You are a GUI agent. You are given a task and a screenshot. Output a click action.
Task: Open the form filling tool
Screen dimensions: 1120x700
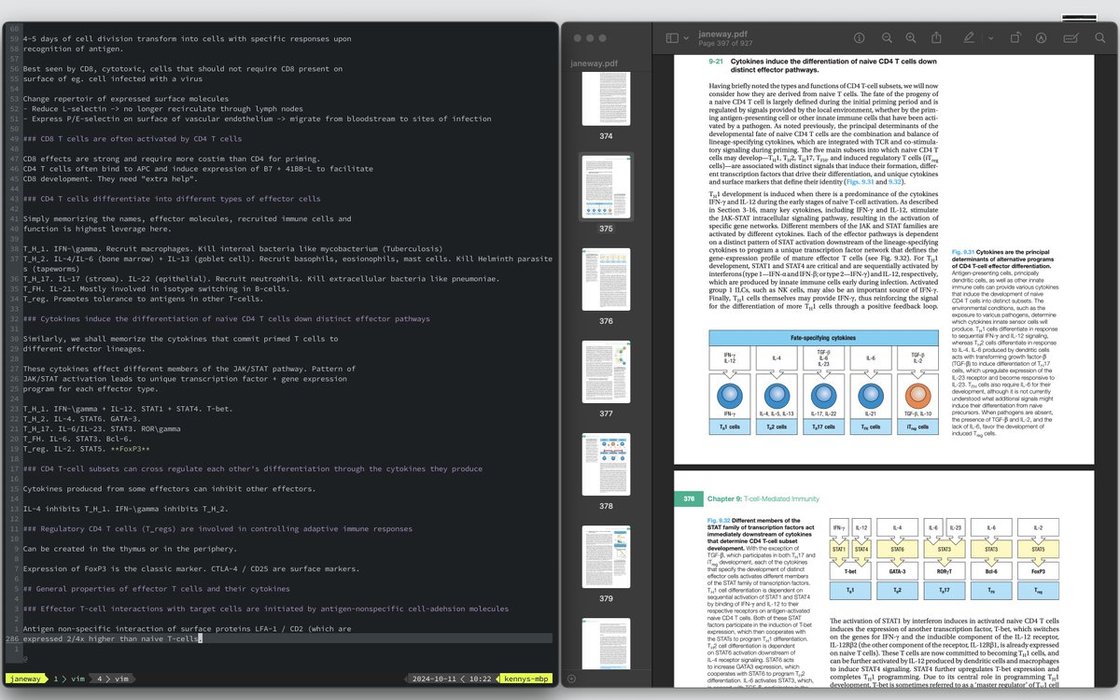pyautogui.click(x=1071, y=38)
